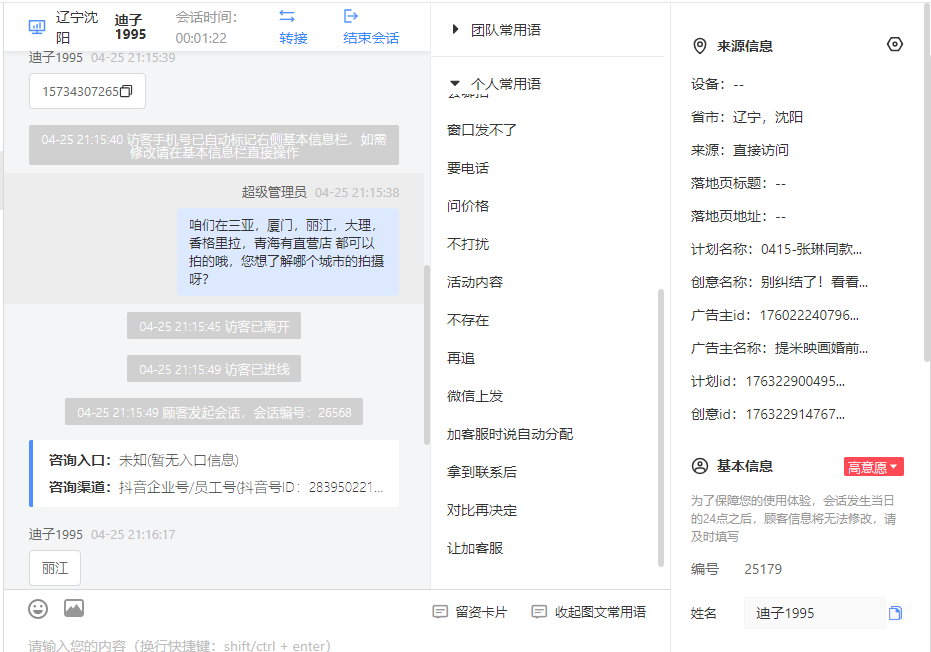This screenshot has width=931, height=652.
Task: Copy phone number 15734307265 via copy icon
Action: click(126, 91)
